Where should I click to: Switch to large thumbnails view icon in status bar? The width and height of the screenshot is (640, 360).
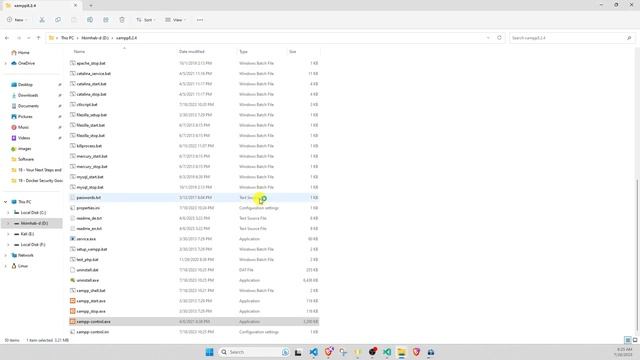click(x=635, y=340)
